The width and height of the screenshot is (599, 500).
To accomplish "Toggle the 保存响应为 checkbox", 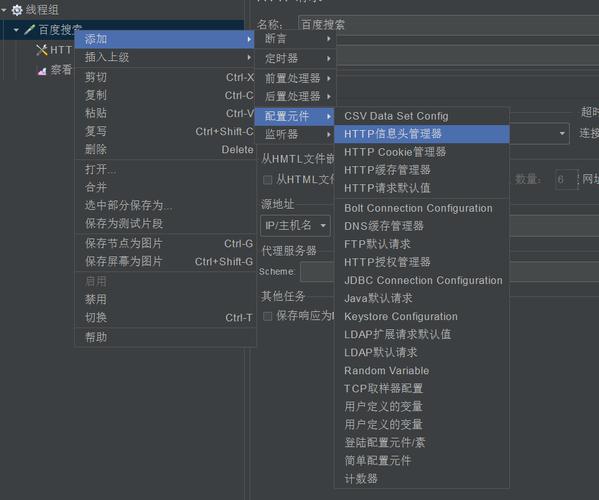I will pyautogui.click(x=268, y=316).
